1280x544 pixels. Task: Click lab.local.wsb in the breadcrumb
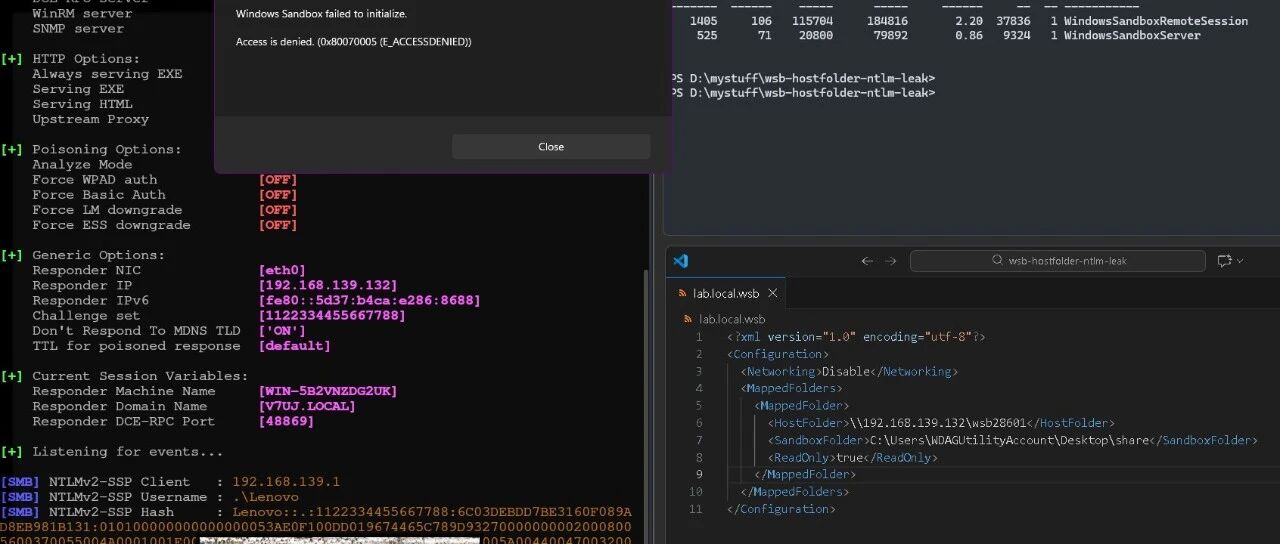[730, 319]
